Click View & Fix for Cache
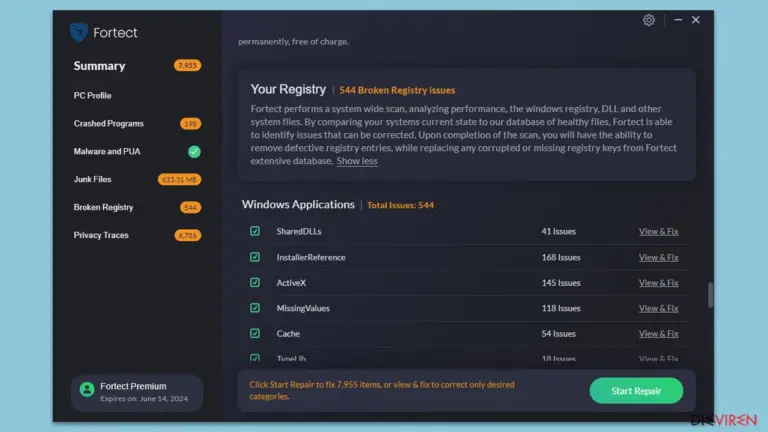This screenshot has height=432, width=768. 658,334
